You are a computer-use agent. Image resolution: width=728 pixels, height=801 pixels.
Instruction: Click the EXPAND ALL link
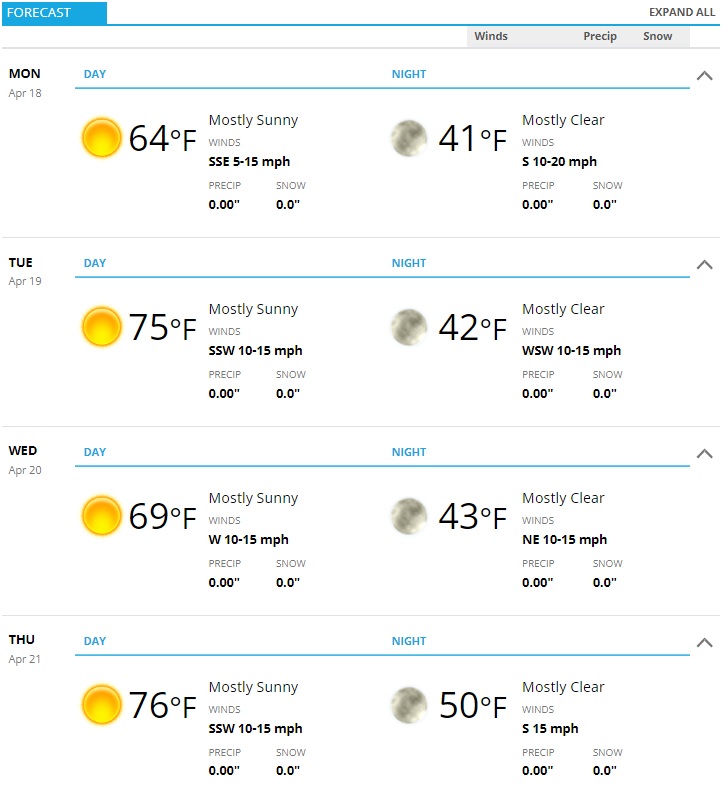(682, 12)
